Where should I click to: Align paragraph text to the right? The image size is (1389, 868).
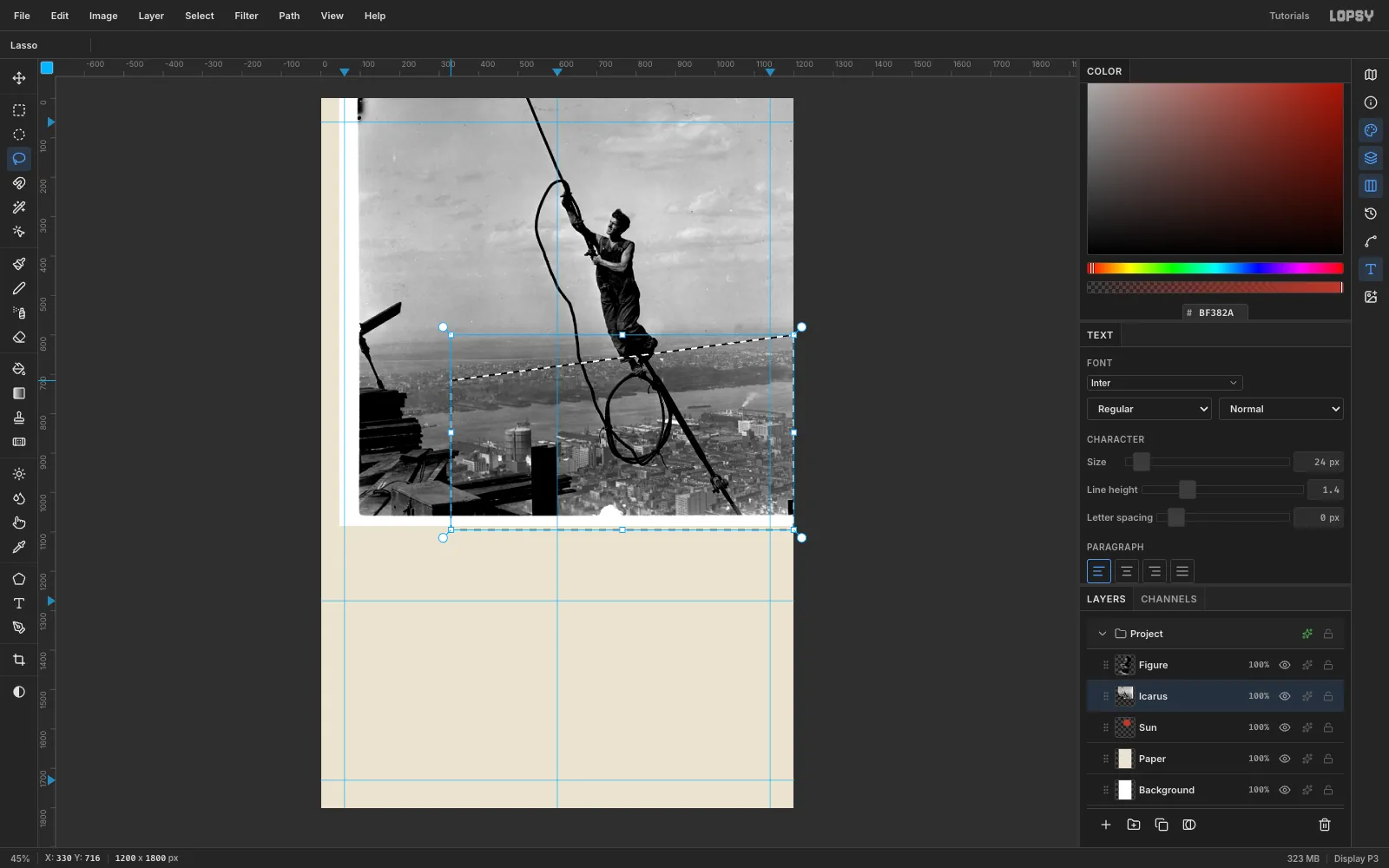pyautogui.click(x=1155, y=571)
